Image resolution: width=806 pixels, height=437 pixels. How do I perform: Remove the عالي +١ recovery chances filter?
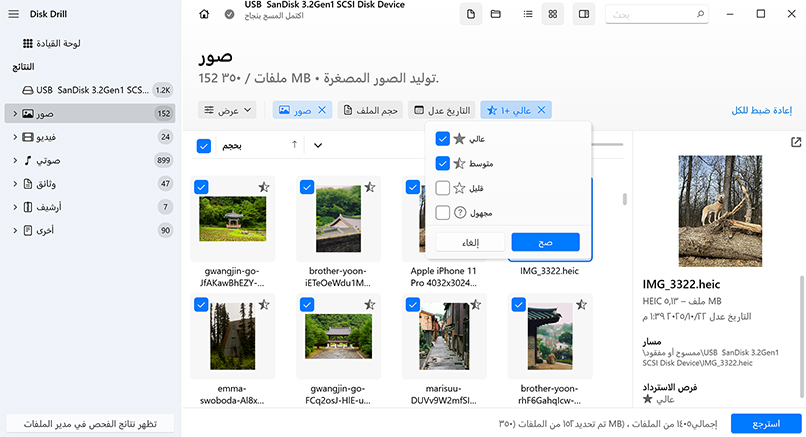click(541, 110)
